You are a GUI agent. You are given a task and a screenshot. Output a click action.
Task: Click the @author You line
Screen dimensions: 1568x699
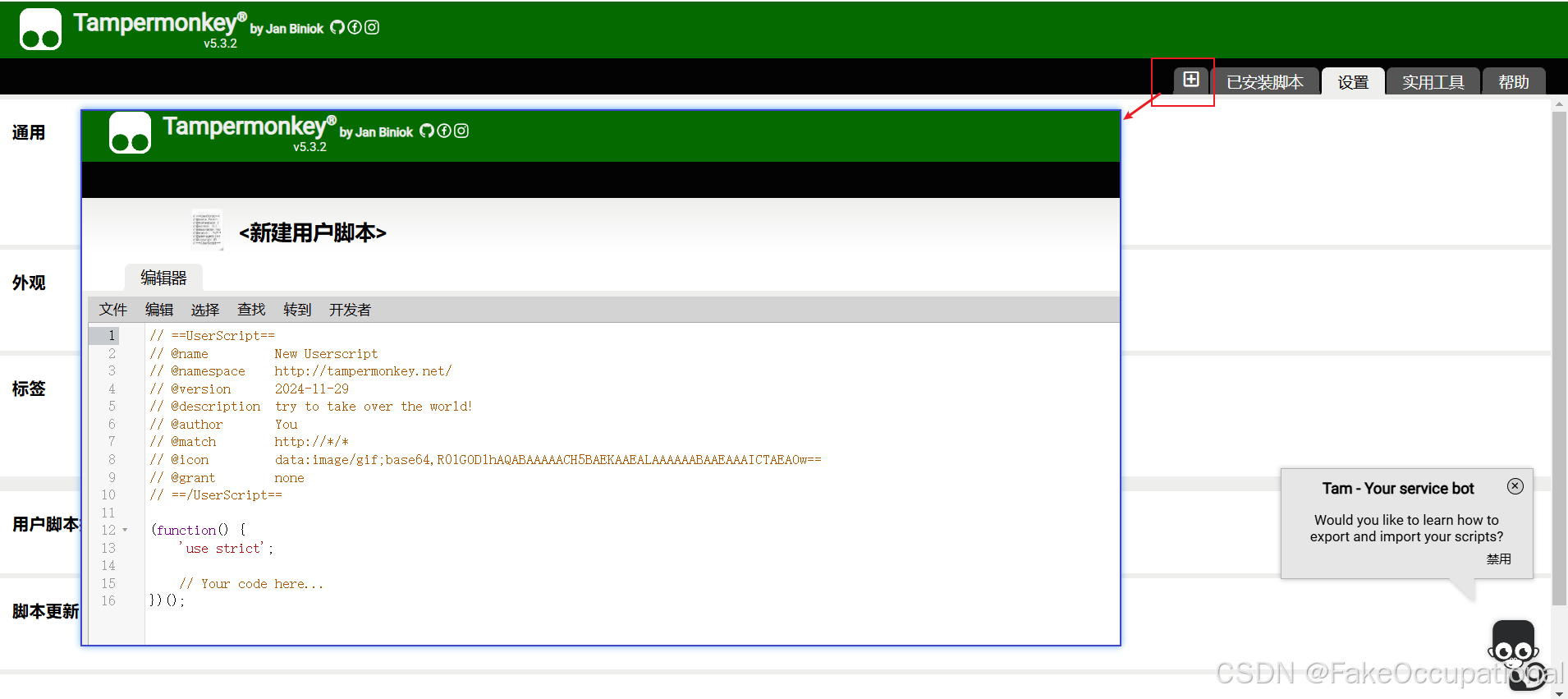pyautogui.click(x=223, y=425)
